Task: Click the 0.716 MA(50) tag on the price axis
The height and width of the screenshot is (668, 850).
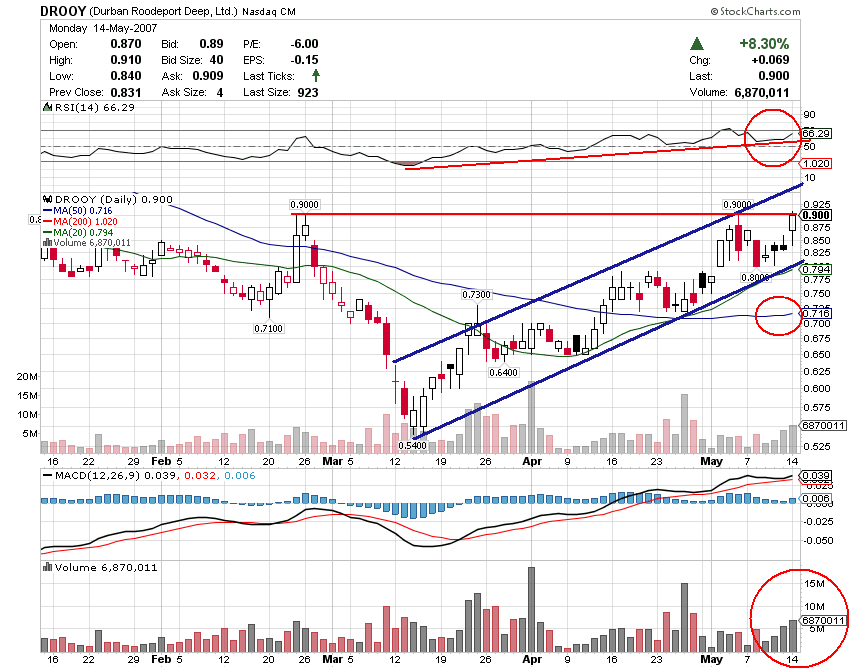Action: [816, 313]
